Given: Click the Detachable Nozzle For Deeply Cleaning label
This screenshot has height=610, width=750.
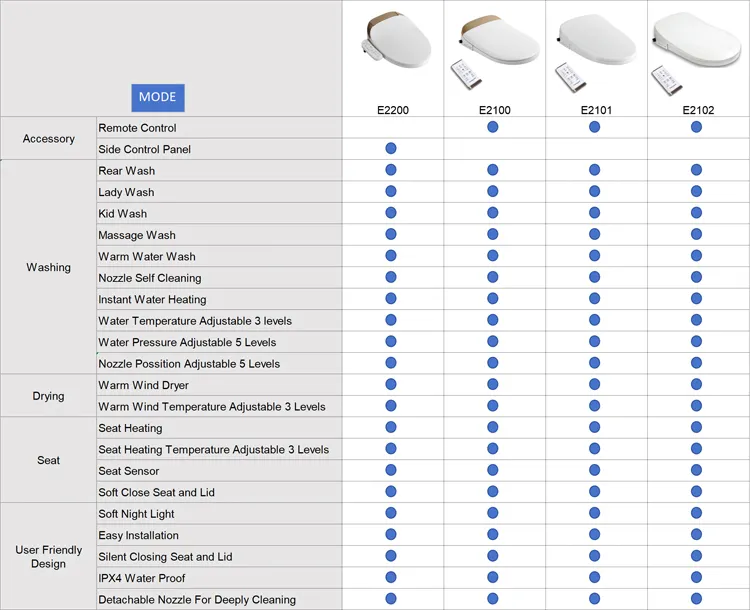Looking at the screenshot, I should point(197,600).
